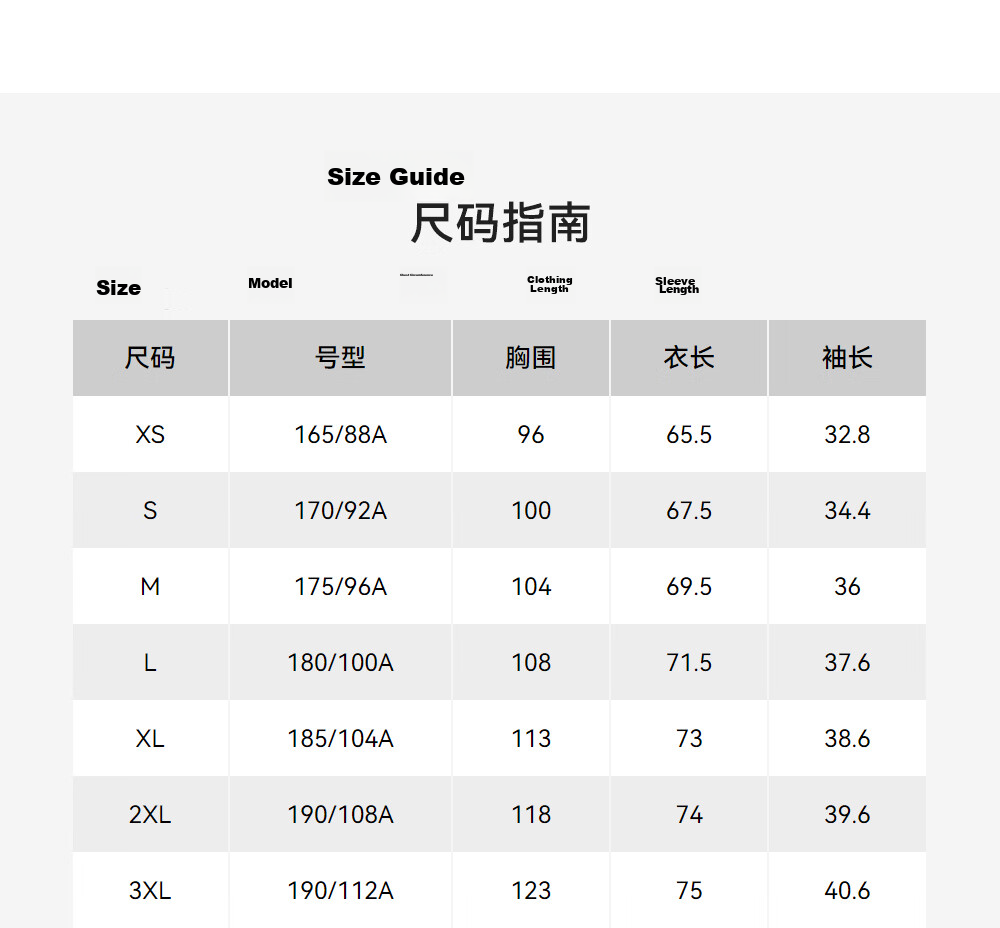Click the "185/104A" model cell
This screenshot has width=1000, height=928.
[x=341, y=738]
